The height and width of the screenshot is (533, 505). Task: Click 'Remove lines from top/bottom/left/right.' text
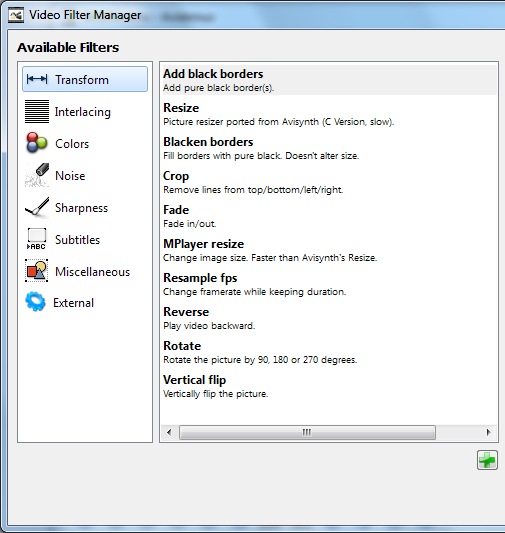point(253,190)
